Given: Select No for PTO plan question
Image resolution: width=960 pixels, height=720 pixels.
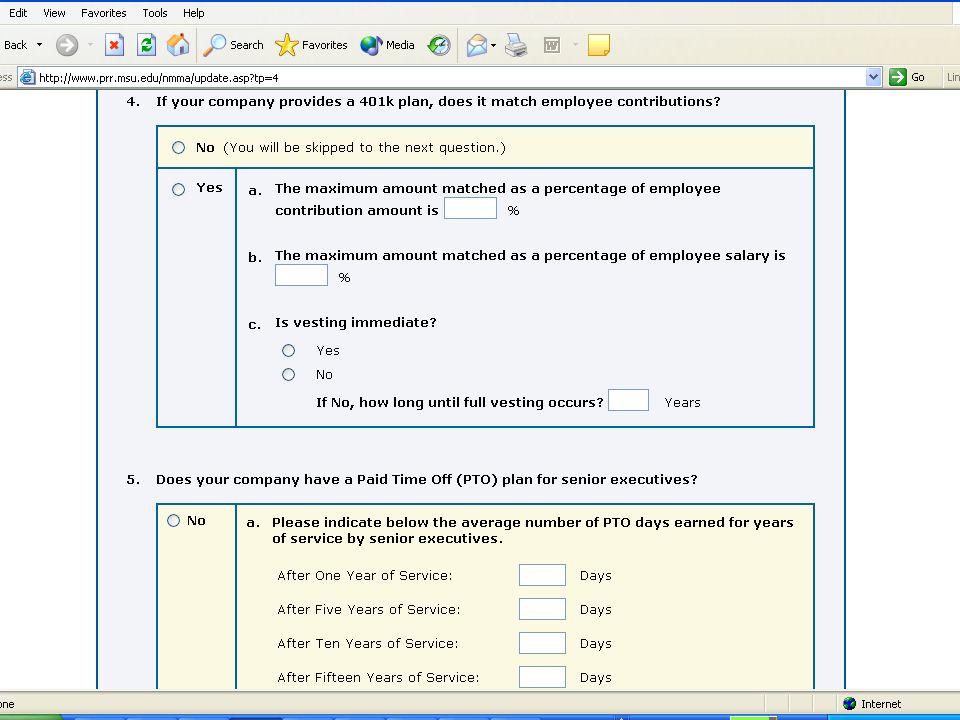Looking at the screenshot, I should point(173,520).
